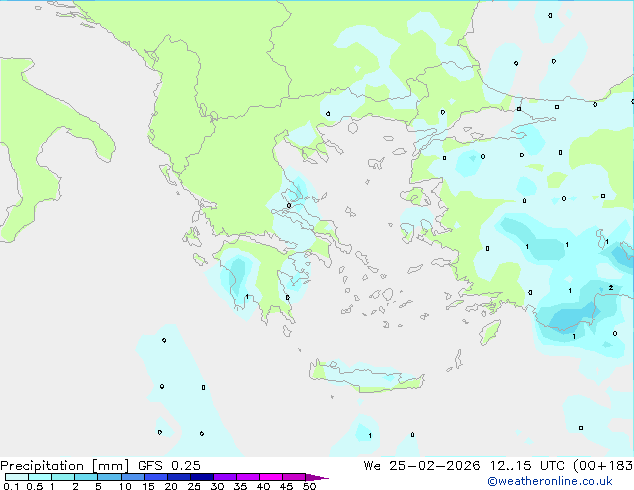Image resolution: width=634 pixels, height=490 pixels.
Task: Click the 1–2 mm legend color box
Action: point(63,477)
